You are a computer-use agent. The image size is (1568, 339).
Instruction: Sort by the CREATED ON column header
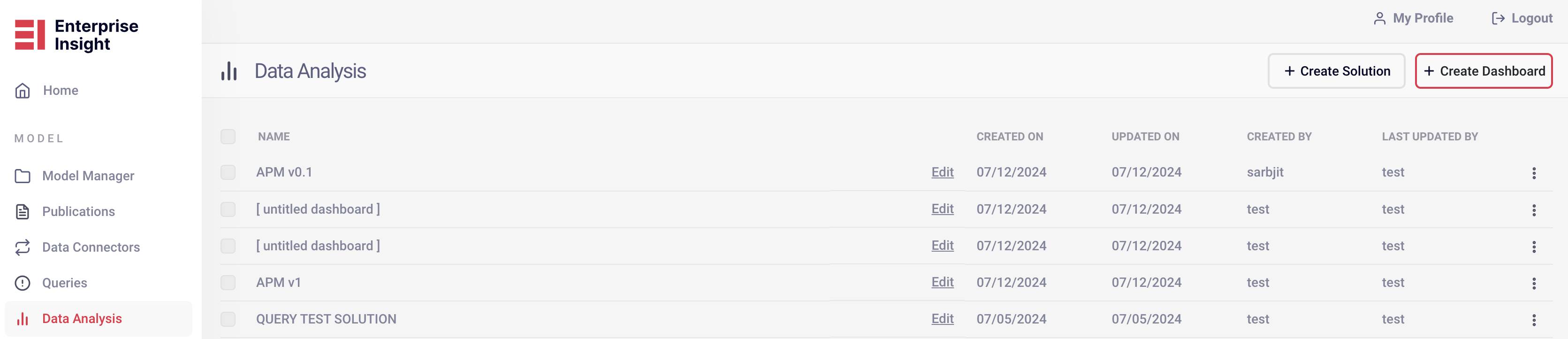(x=1010, y=137)
